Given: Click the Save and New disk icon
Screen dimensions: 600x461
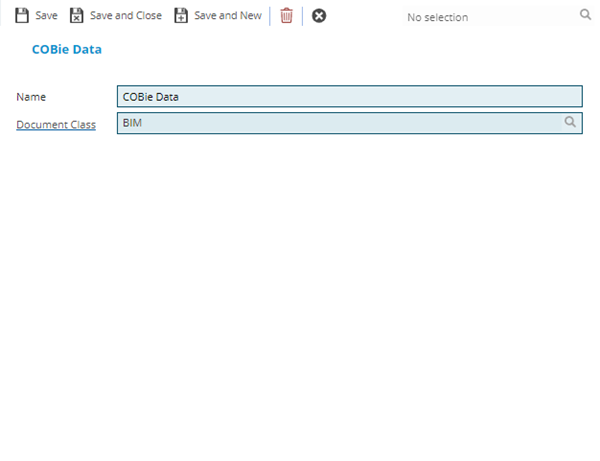Looking at the screenshot, I should 181,16.
